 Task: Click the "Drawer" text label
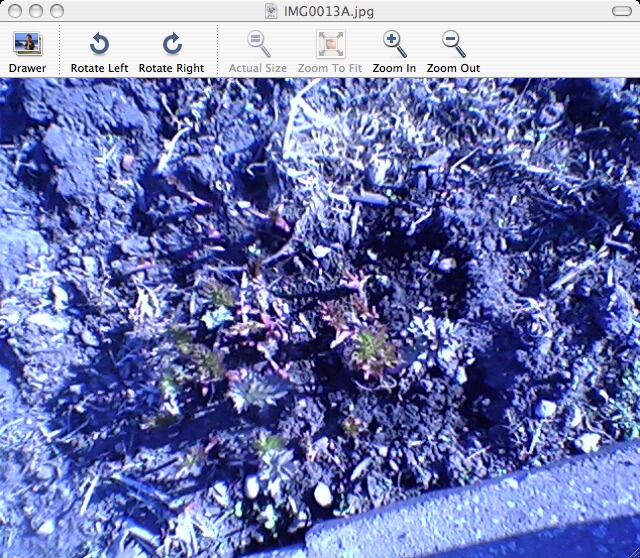click(27, 68)
